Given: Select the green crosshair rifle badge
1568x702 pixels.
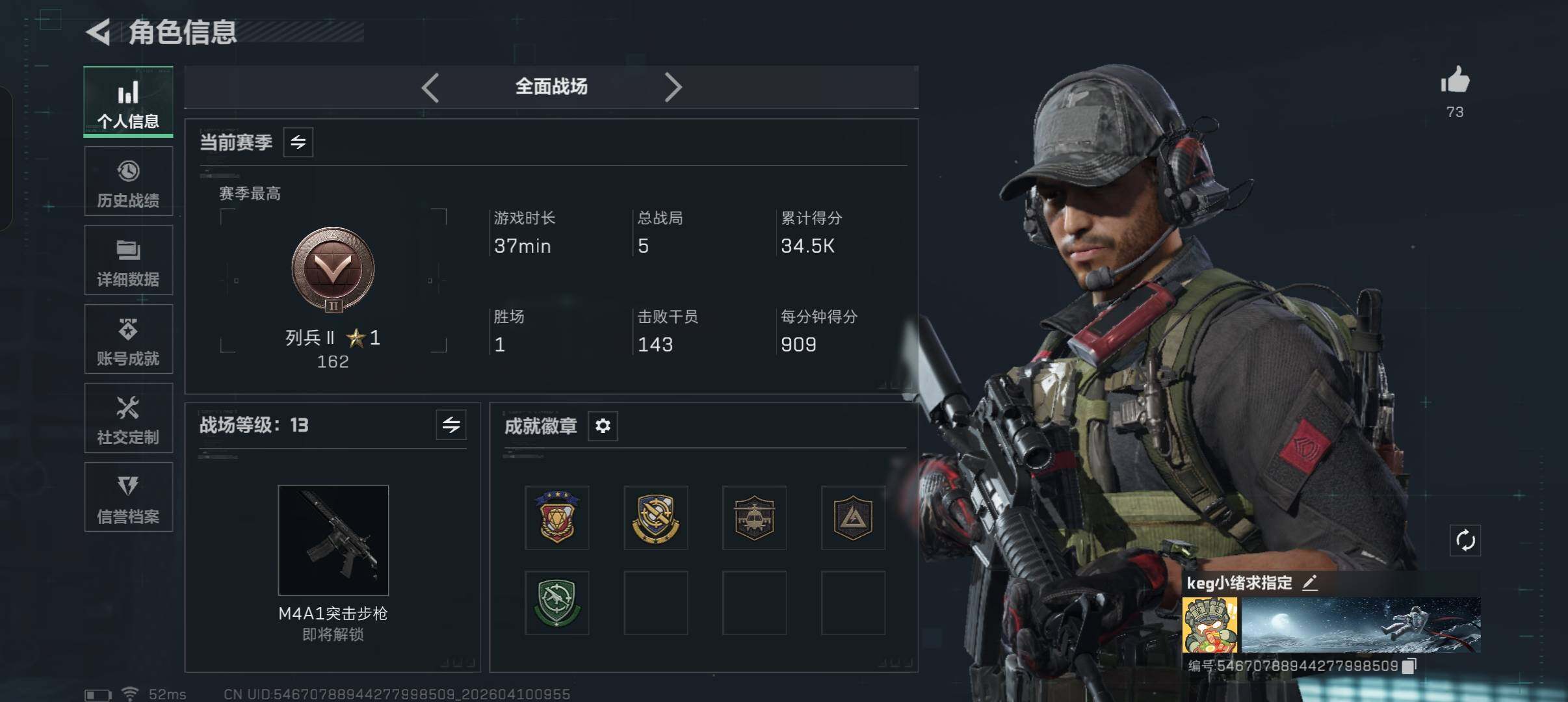Looking at the screenshot, I should pos(557,603).
